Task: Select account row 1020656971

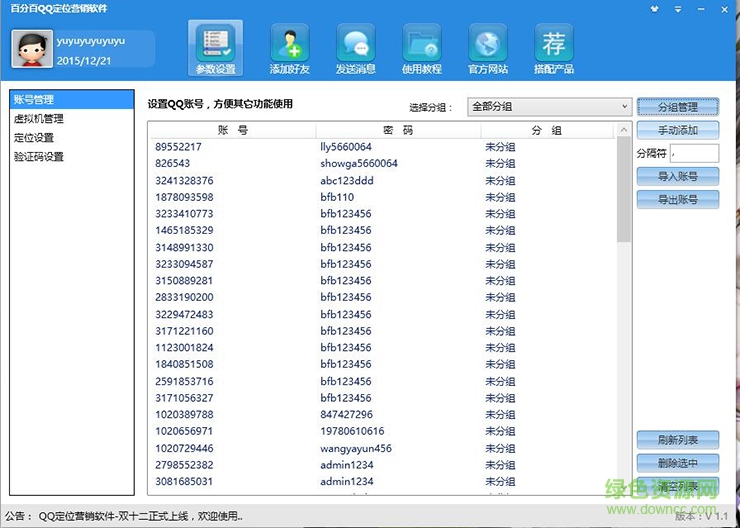Action: 383,431
